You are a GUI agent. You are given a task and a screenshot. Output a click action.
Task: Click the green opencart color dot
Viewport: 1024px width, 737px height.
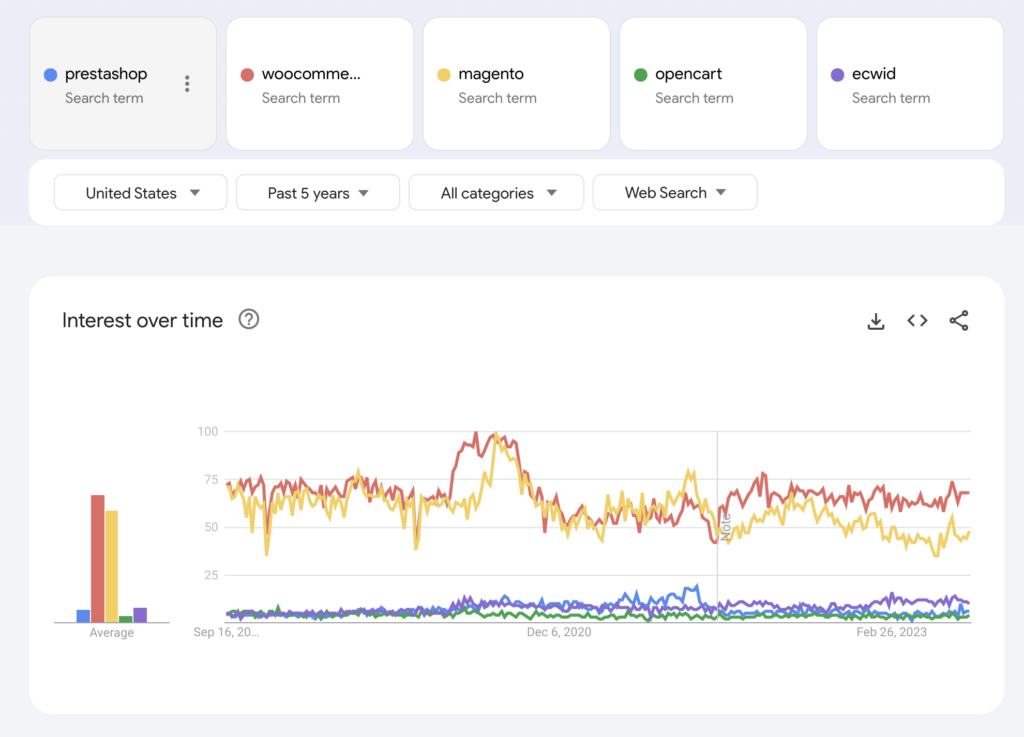(x=641, y=74)
